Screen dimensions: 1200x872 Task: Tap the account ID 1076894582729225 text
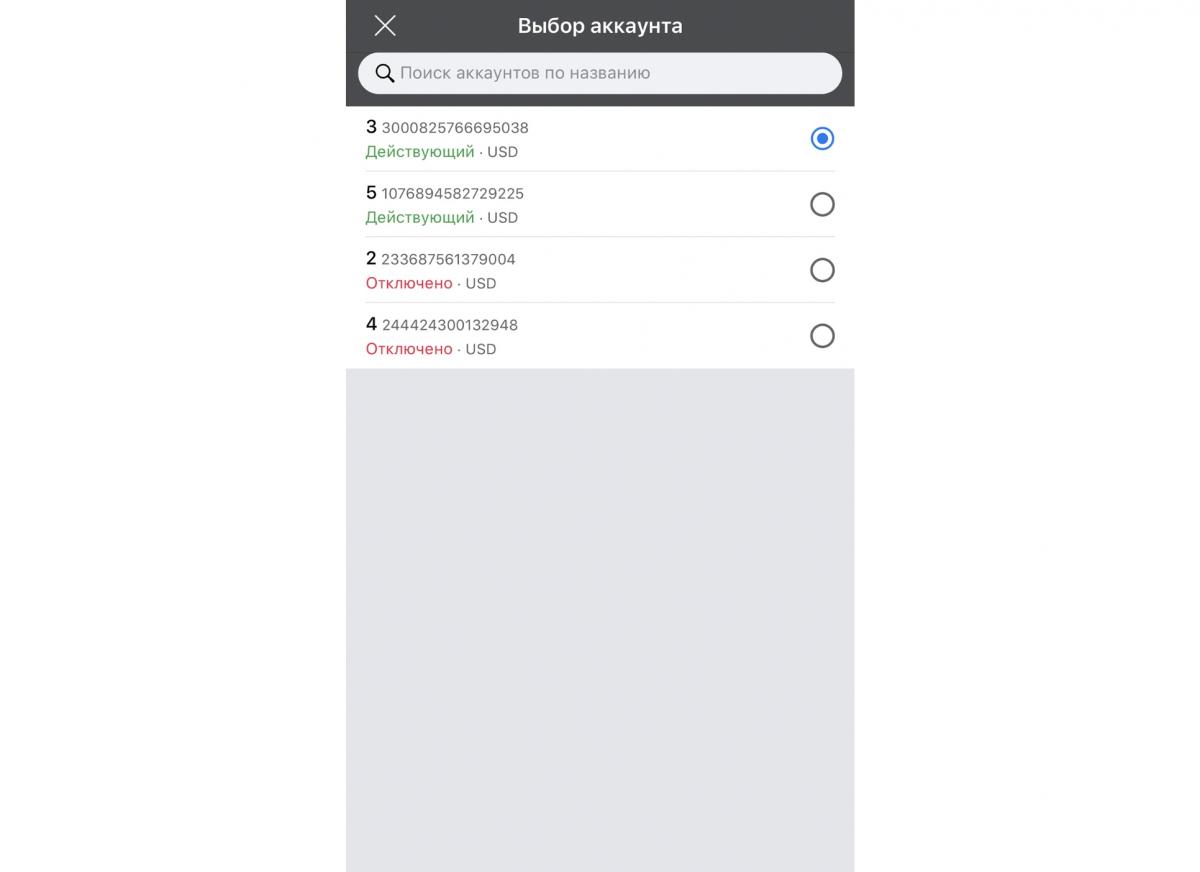pos(452,194)
